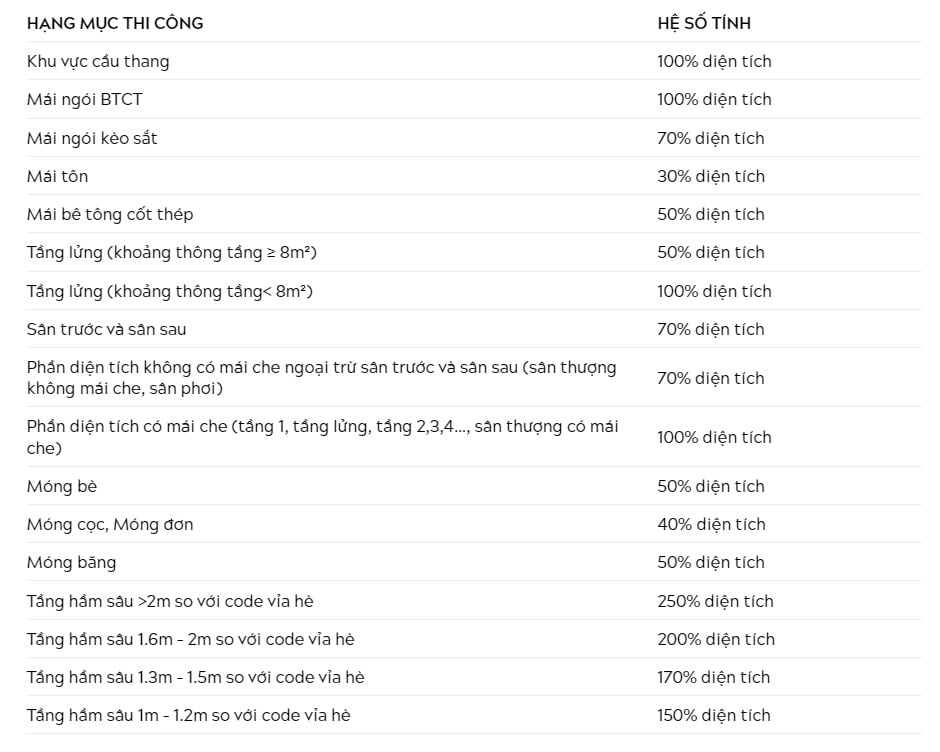Select the Sân trước và sân sau row
The width and height of the screenshot is (940, 752).
[x=474, y=329]
